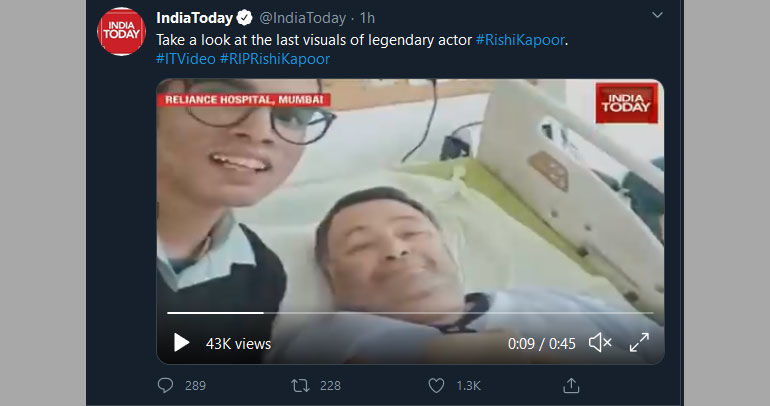This screenshot has height=406, width=770.
Task: Expand video to fullscreen
Action: [x=639, y=343]
